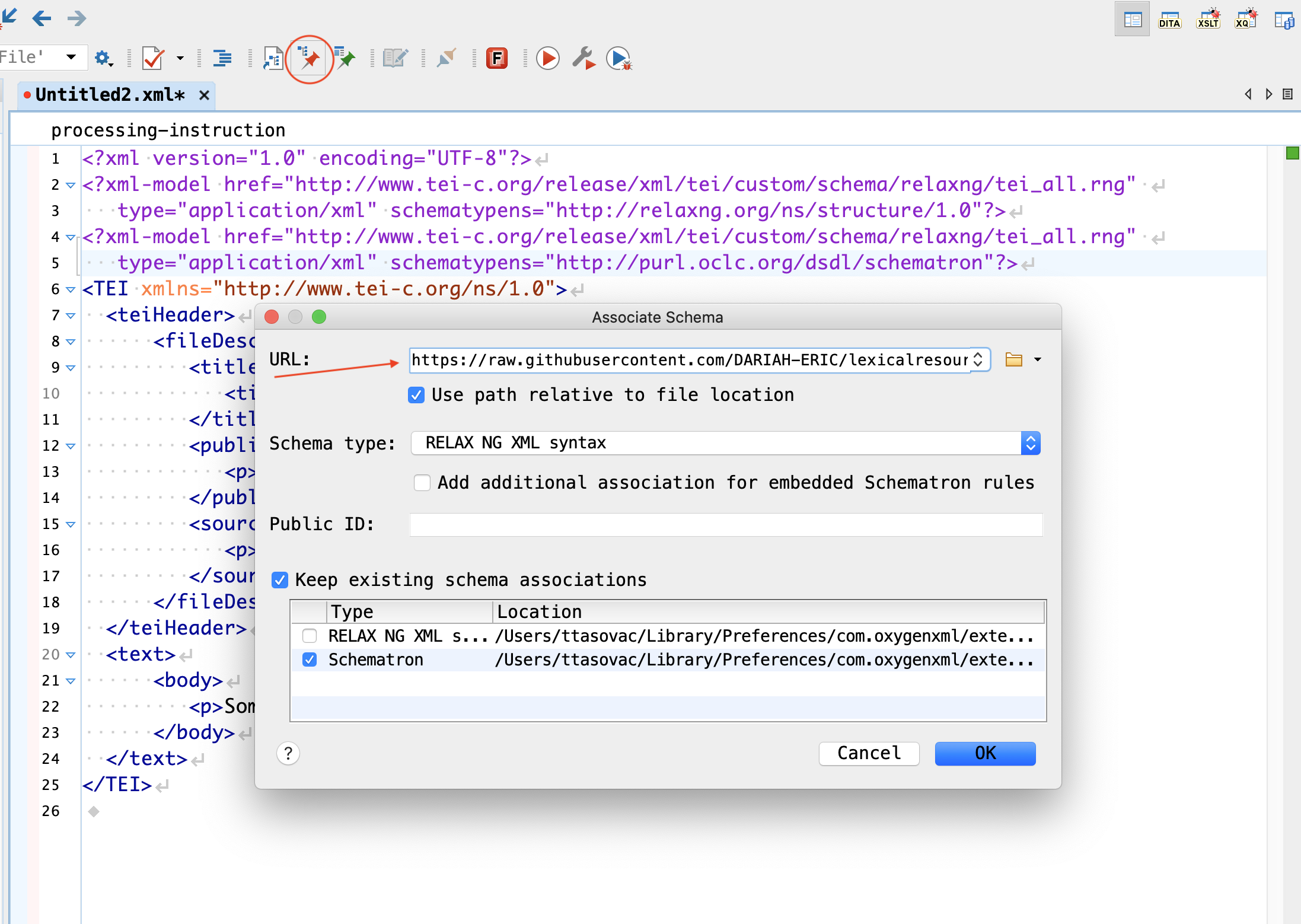Click the Back navigation arrow
The image size is (1301, 924).
(x=42, y=18)
